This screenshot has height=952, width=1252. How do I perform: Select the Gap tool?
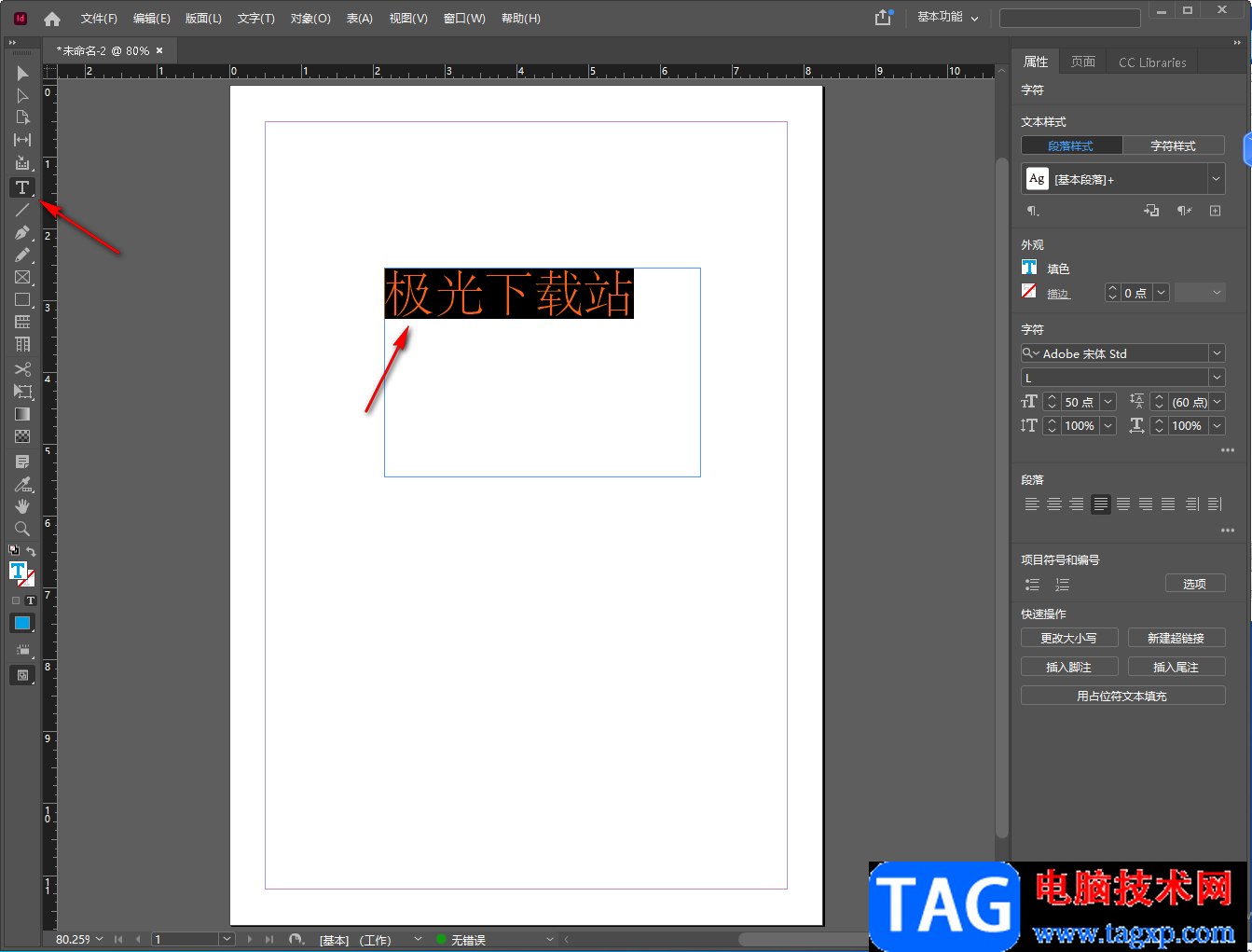pos(22,140)
